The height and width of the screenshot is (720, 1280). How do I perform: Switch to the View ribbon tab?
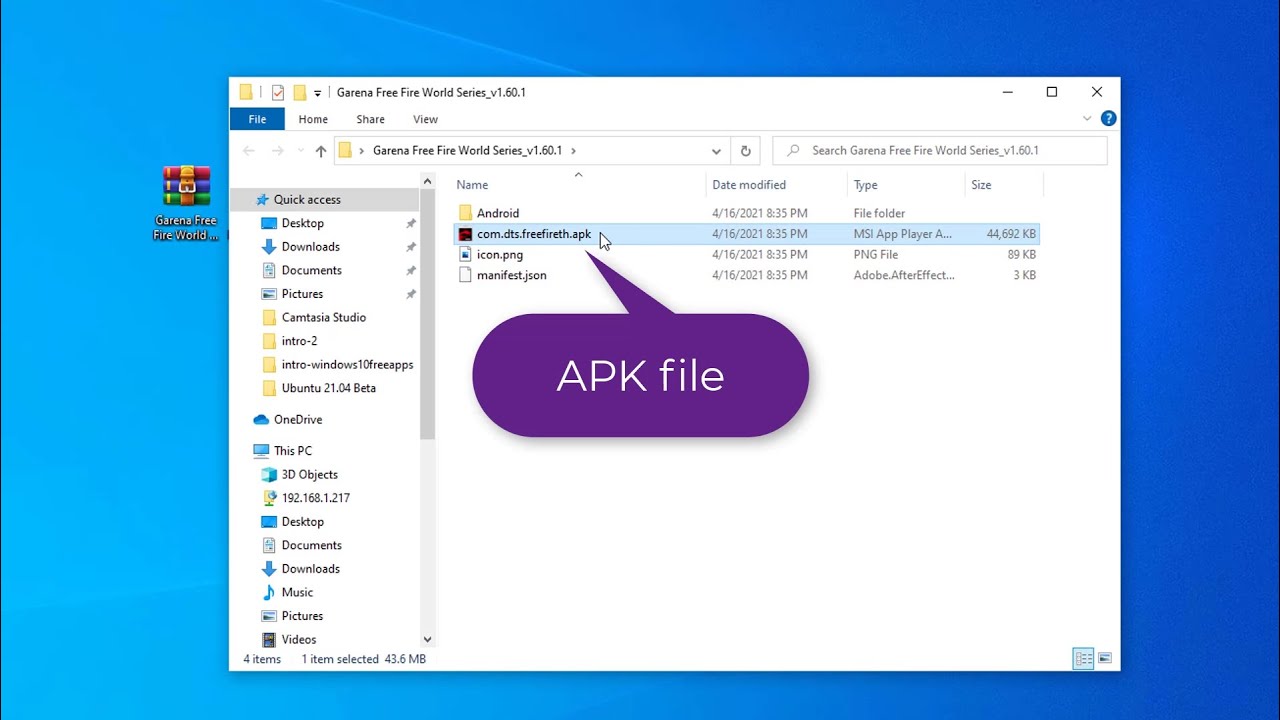click(425, 119)
